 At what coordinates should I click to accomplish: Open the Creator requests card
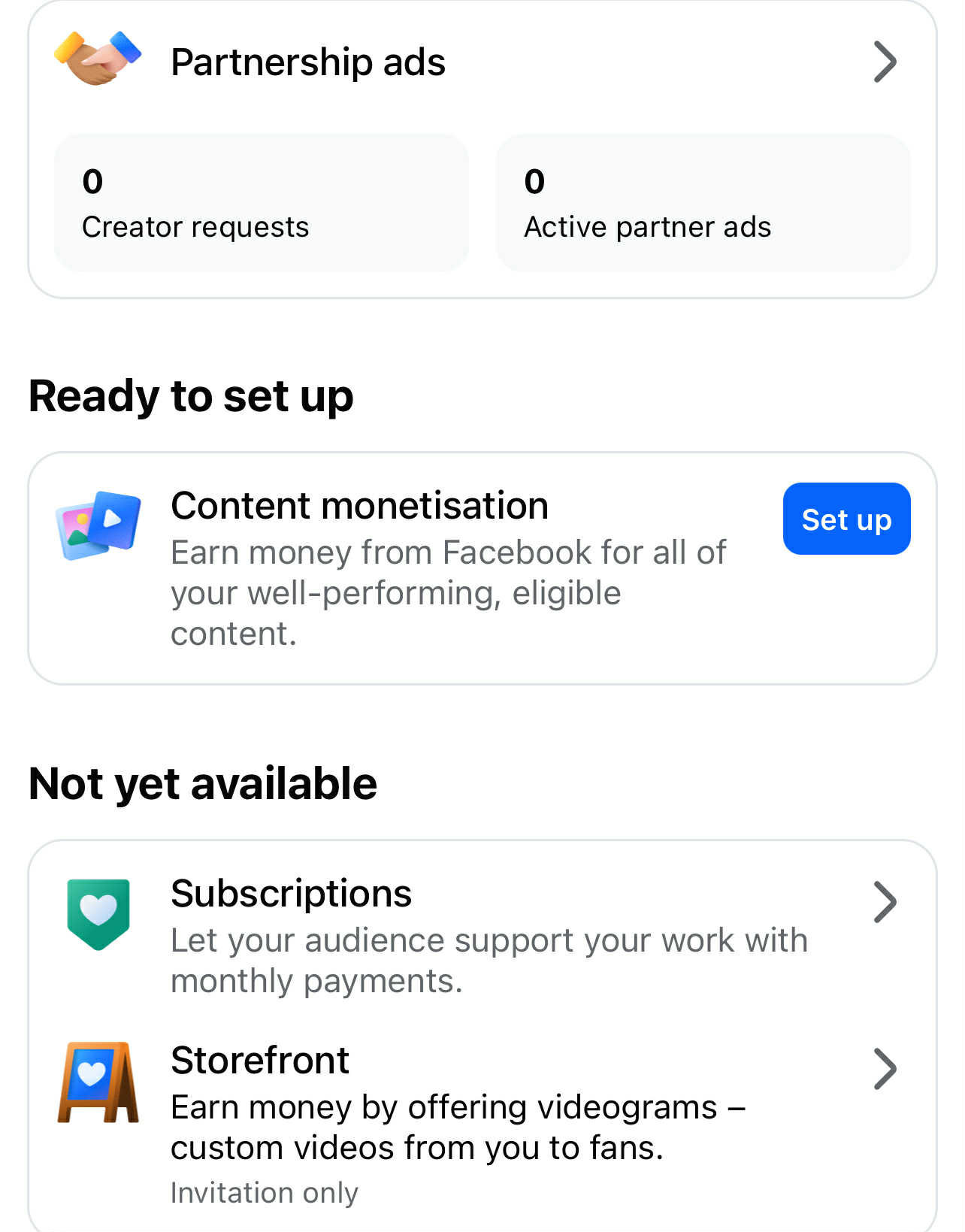tap(261, 203)
